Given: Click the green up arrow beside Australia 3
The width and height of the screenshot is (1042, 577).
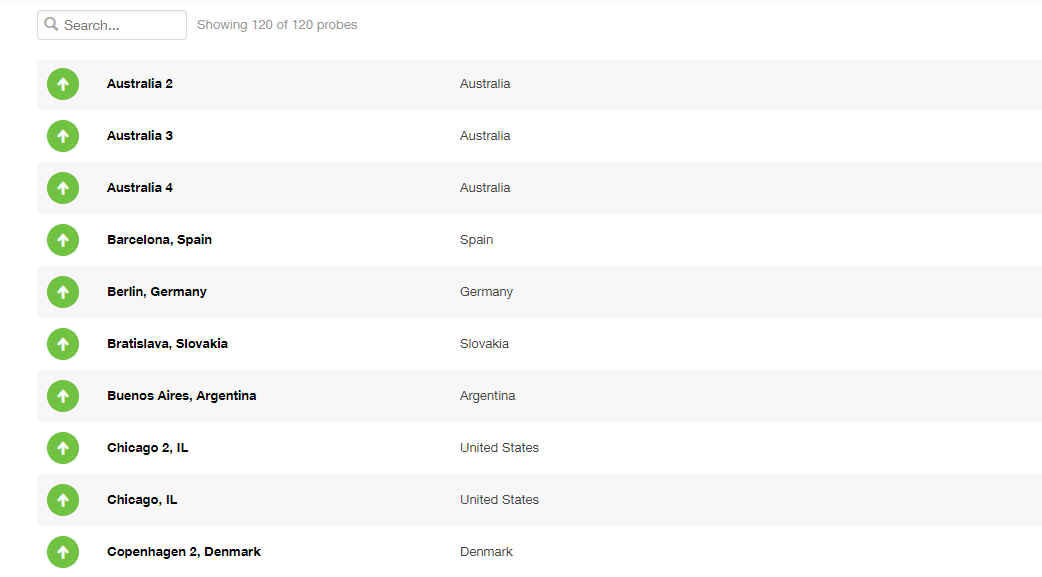Looking at the screenshot, I should [x=63, y=136].
